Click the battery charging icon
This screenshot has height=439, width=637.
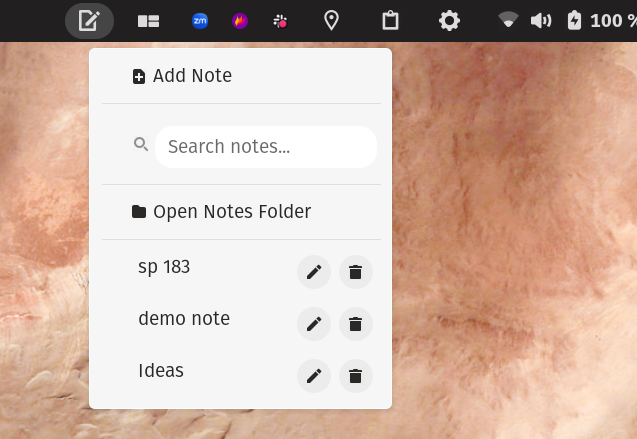(574, 21)
